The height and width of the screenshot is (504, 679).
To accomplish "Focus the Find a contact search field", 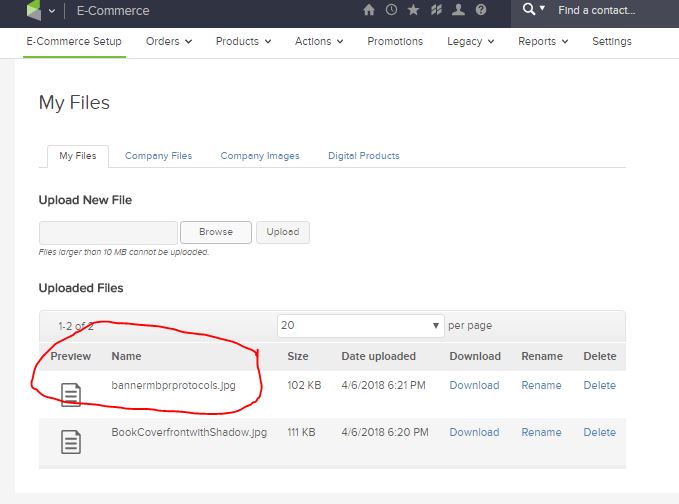I will [x=596, y=10].
